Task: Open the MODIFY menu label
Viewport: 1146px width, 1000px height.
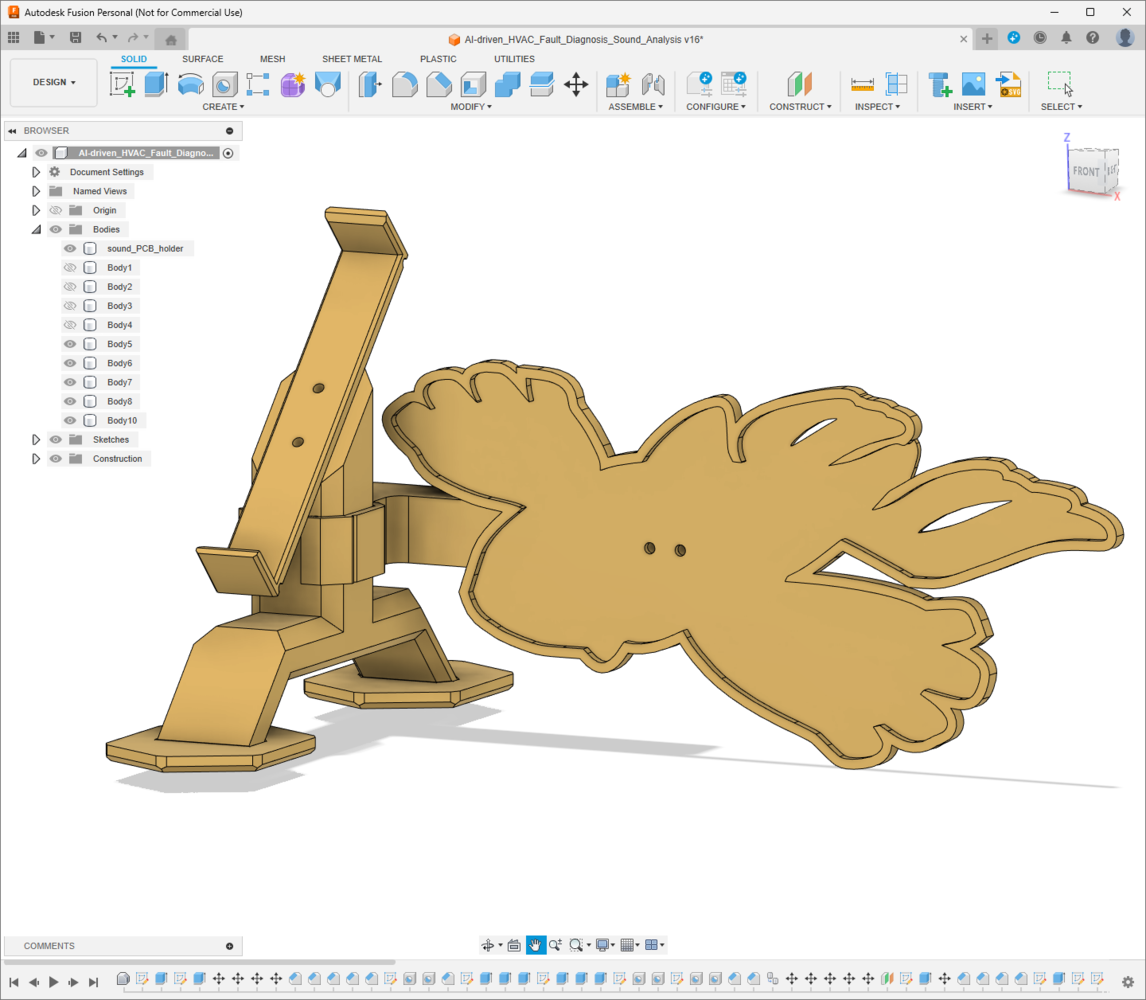Action: tap(470, 107)
